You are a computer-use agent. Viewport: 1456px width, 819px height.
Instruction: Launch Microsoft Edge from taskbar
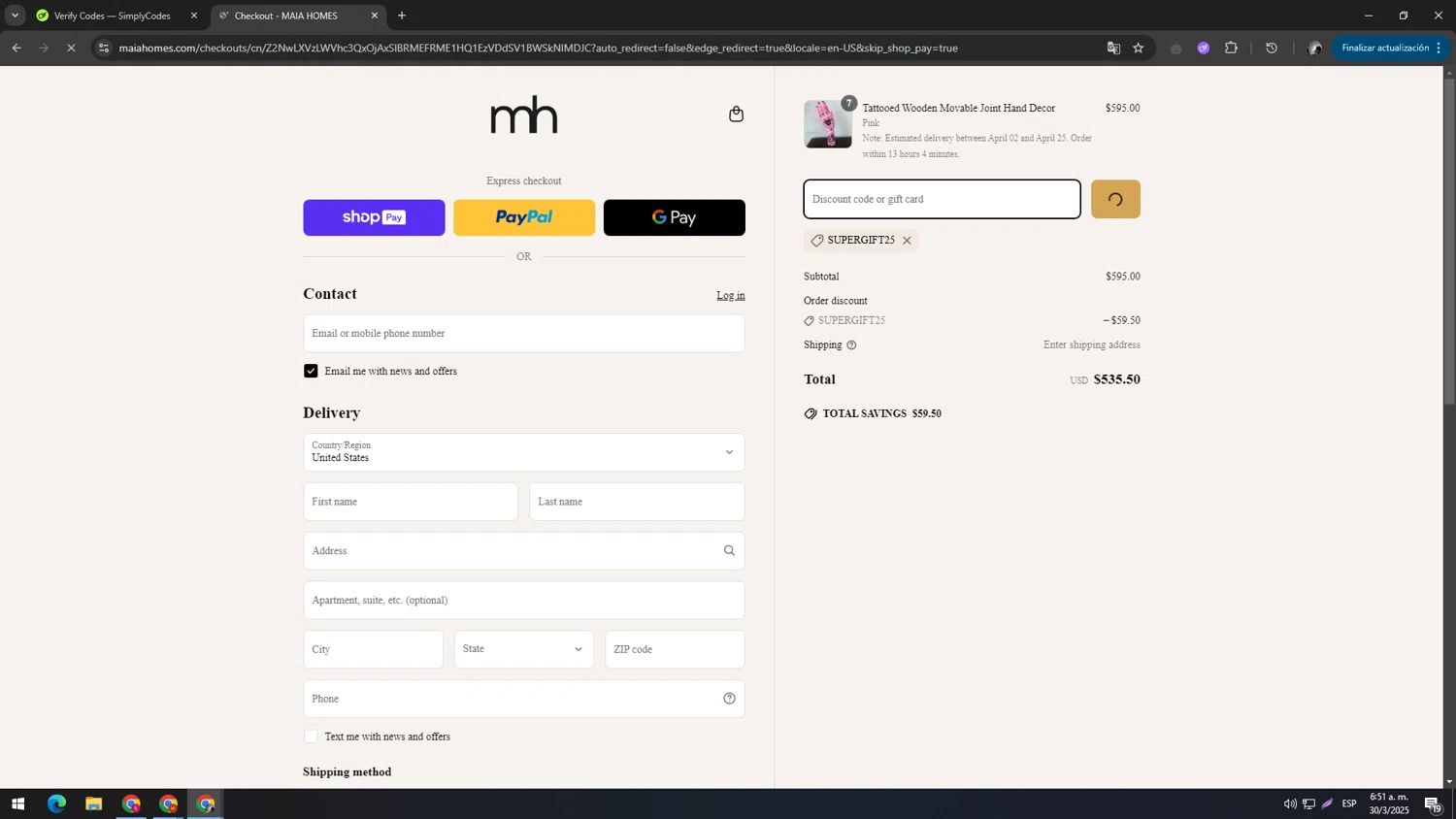point(56,804)
